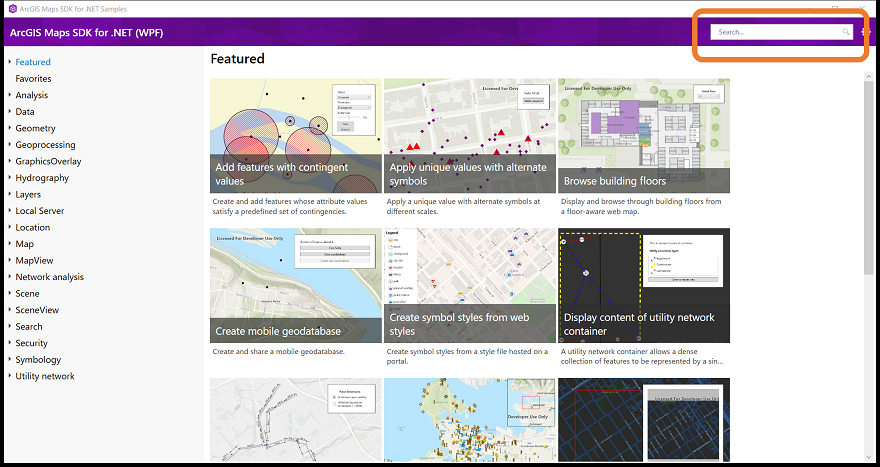Click the vertical scrollbar thumb
880x467 pixels.
[x=871, y=177]
